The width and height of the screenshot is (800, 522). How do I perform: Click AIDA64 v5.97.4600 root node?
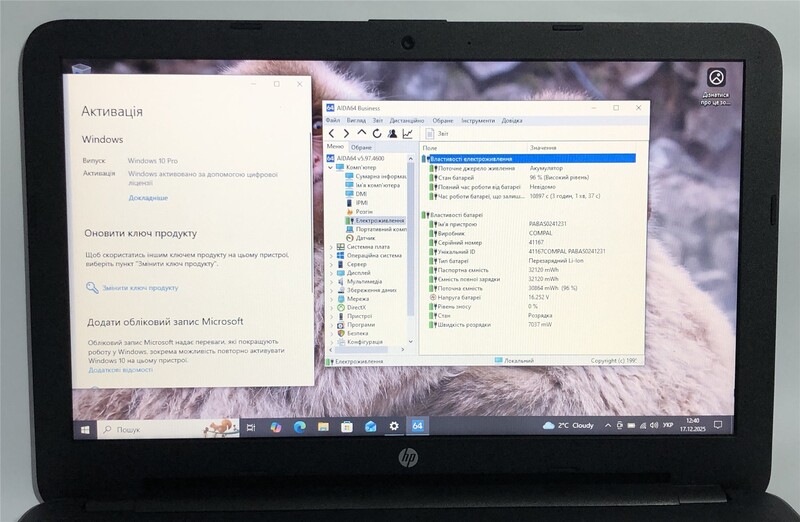(356, 158)
